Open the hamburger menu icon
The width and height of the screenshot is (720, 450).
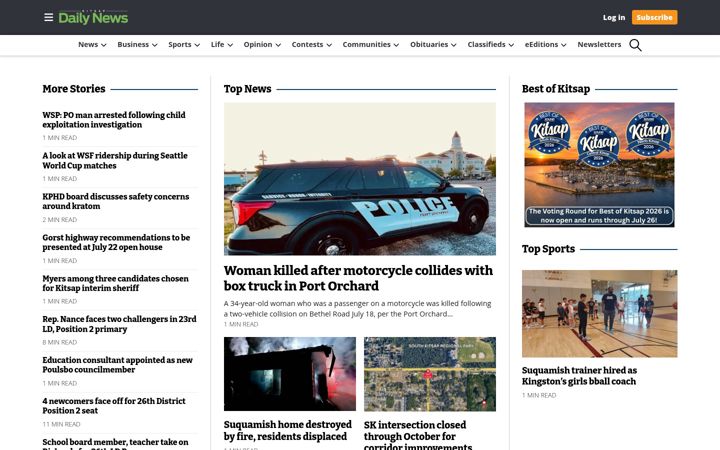[48, 17]
